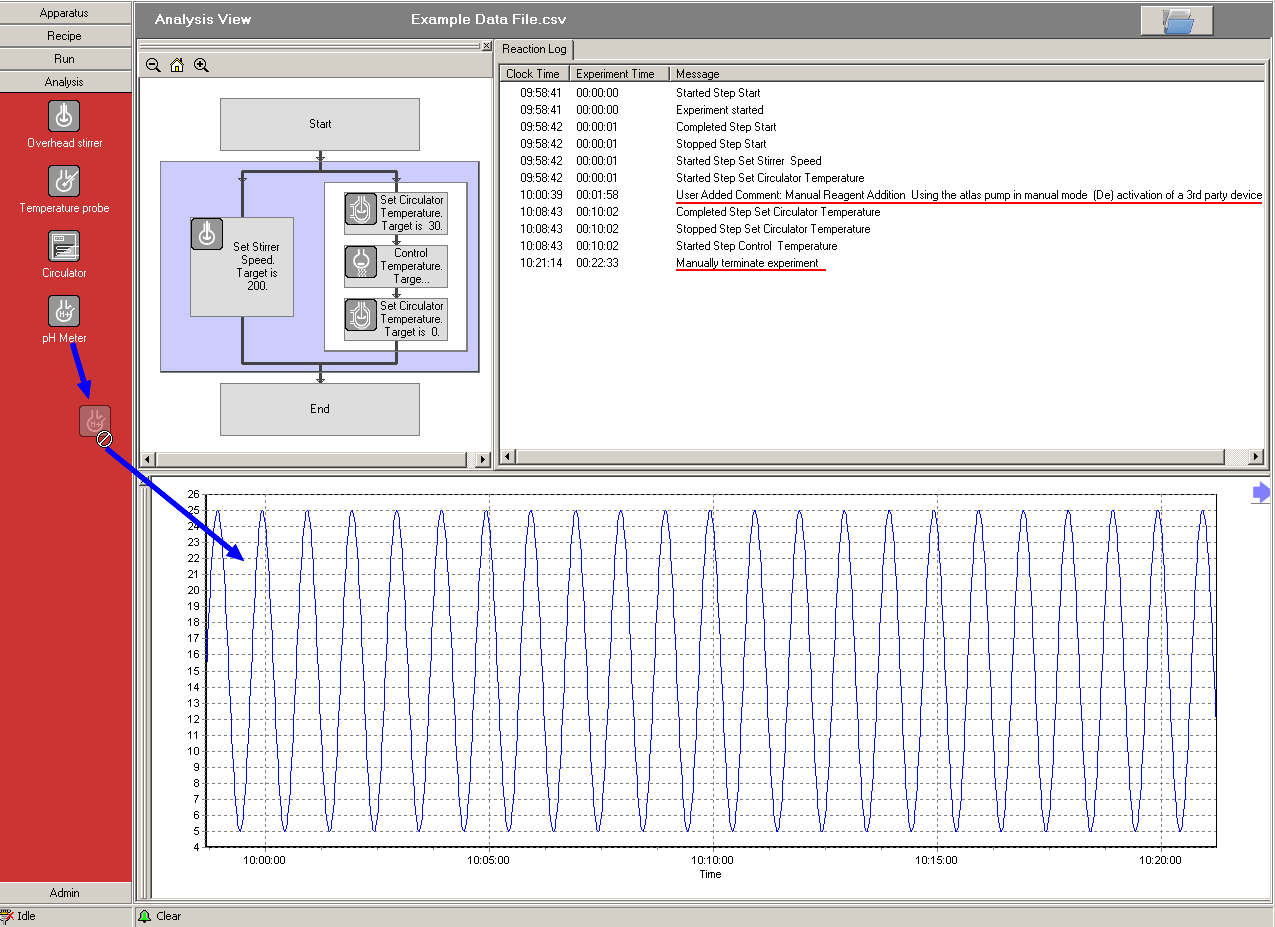Screen dimensions: 1275x927
Task: Open the Run section
Action: (x=65, y=58)
